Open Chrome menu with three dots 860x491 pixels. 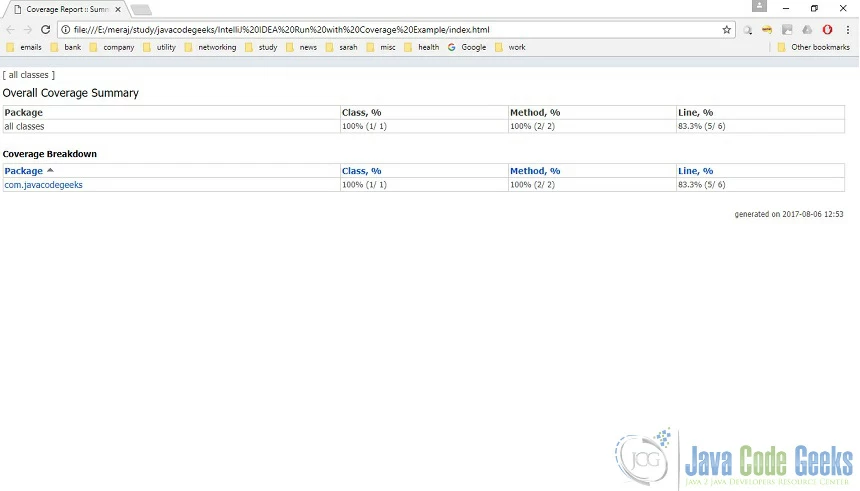[848, 30]
